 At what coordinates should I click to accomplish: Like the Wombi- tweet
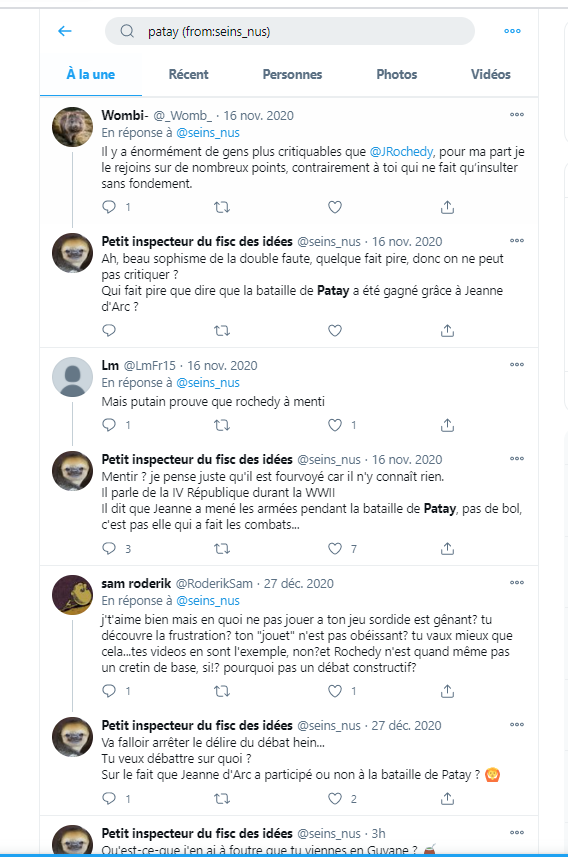coord(335,207)
